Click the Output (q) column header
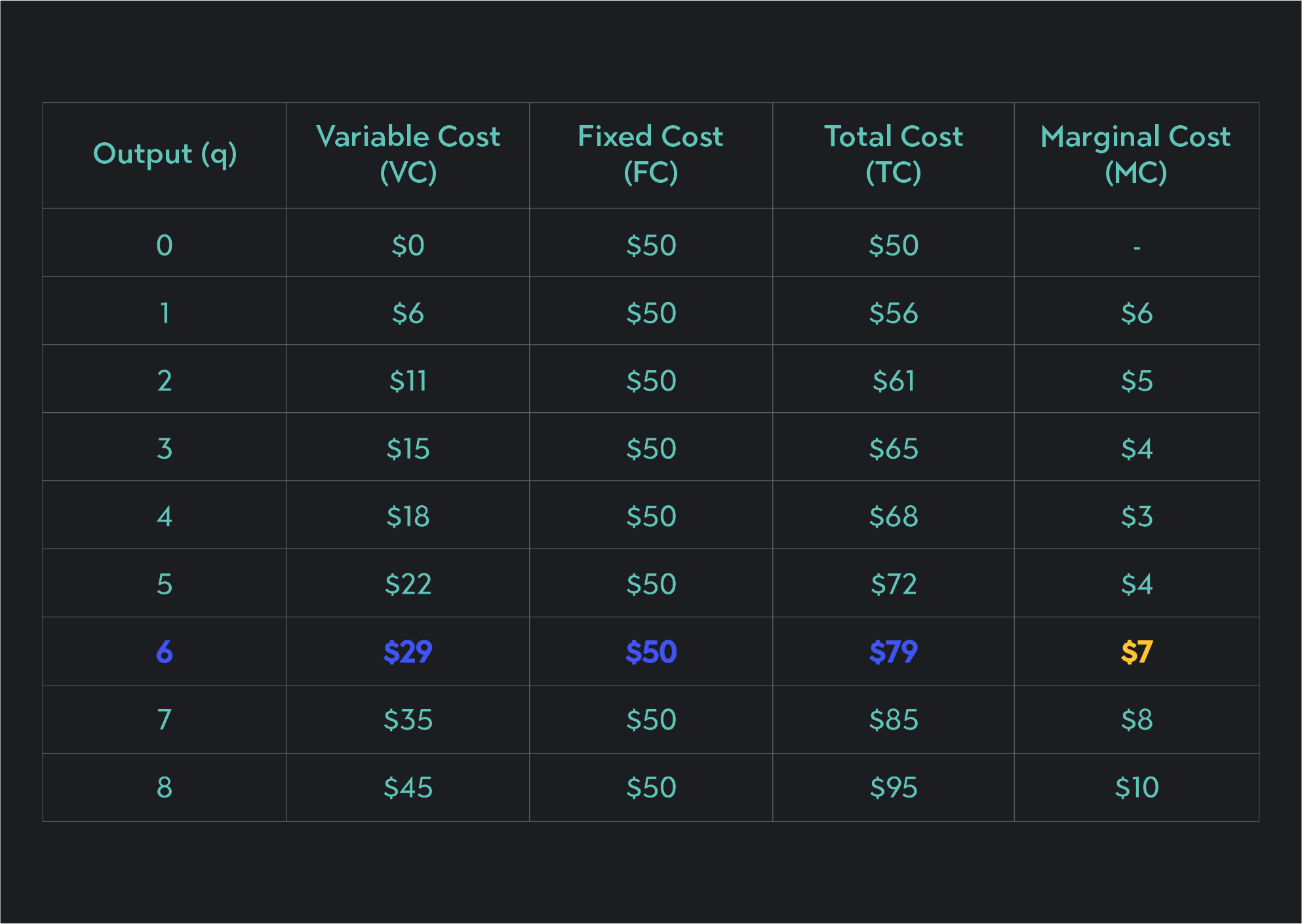This screenshot has width=1302, height=924. (165, 154)
